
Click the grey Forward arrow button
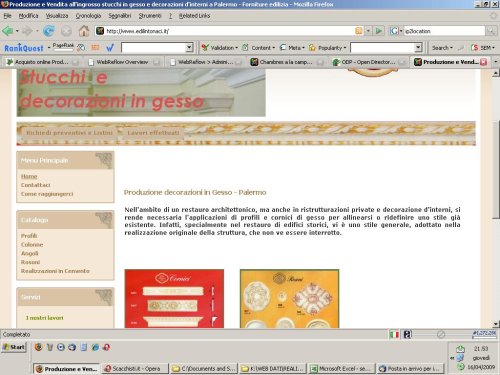(x=27, y=31)
